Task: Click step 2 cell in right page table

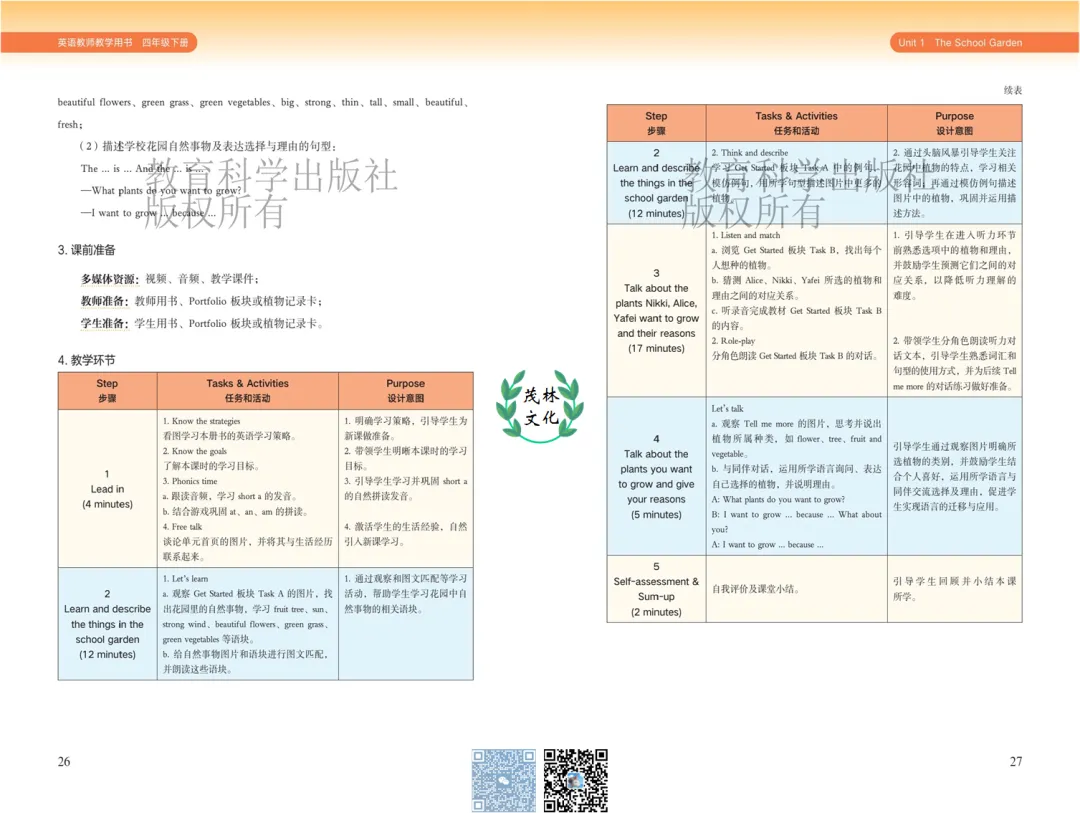Action: [656, 183]
